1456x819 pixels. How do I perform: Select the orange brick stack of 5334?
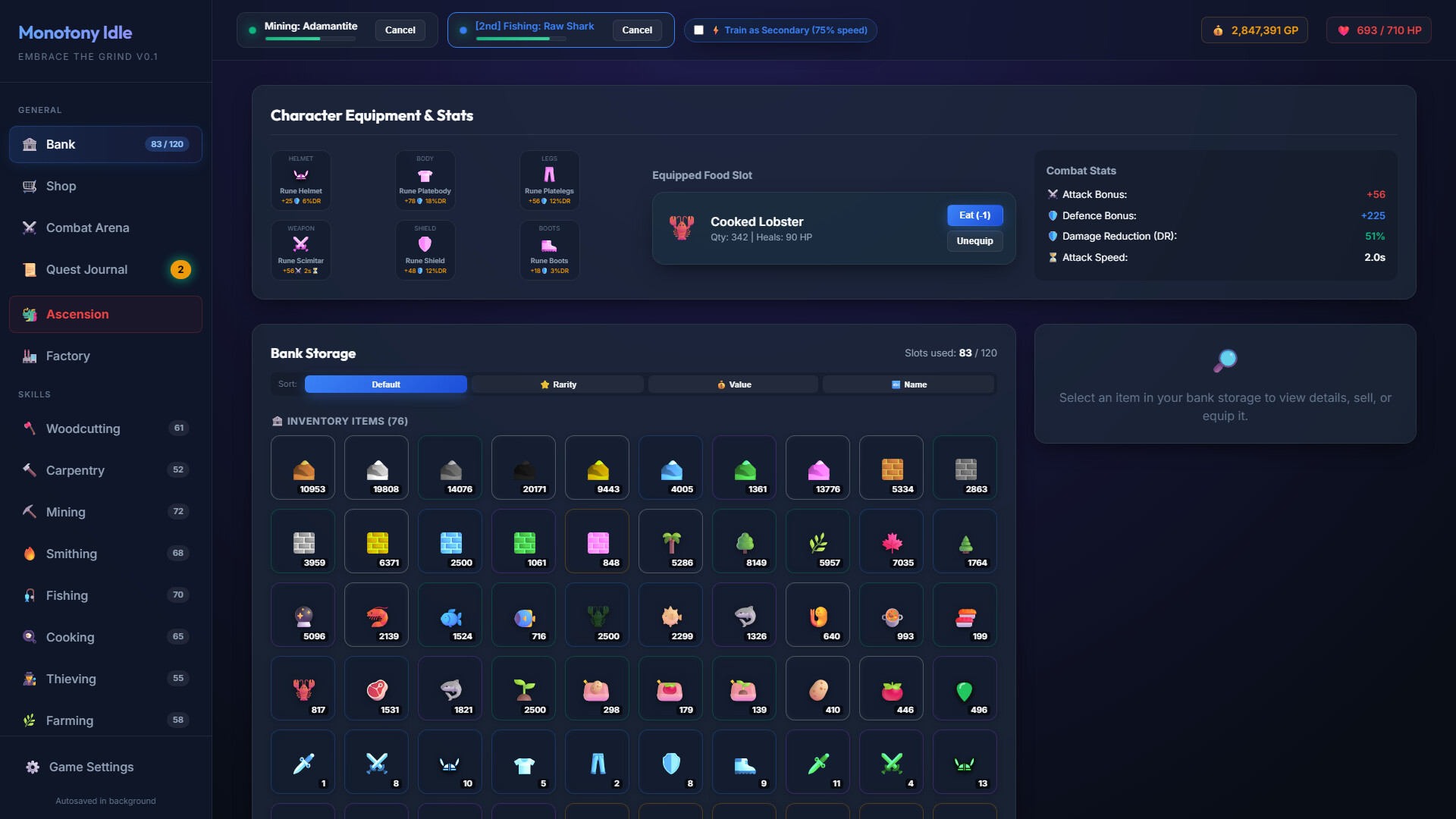tap(892, 468)
